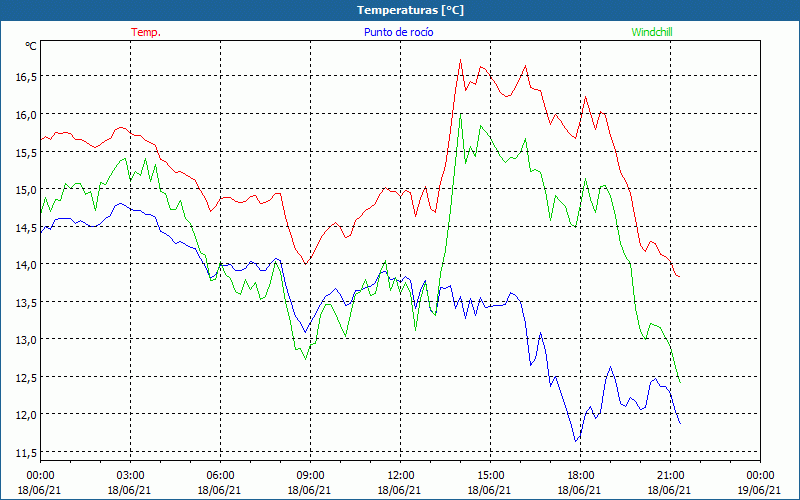Click the 'Temperaturas [°C]' chart title
Screen dimensions: 800x500
410,10
